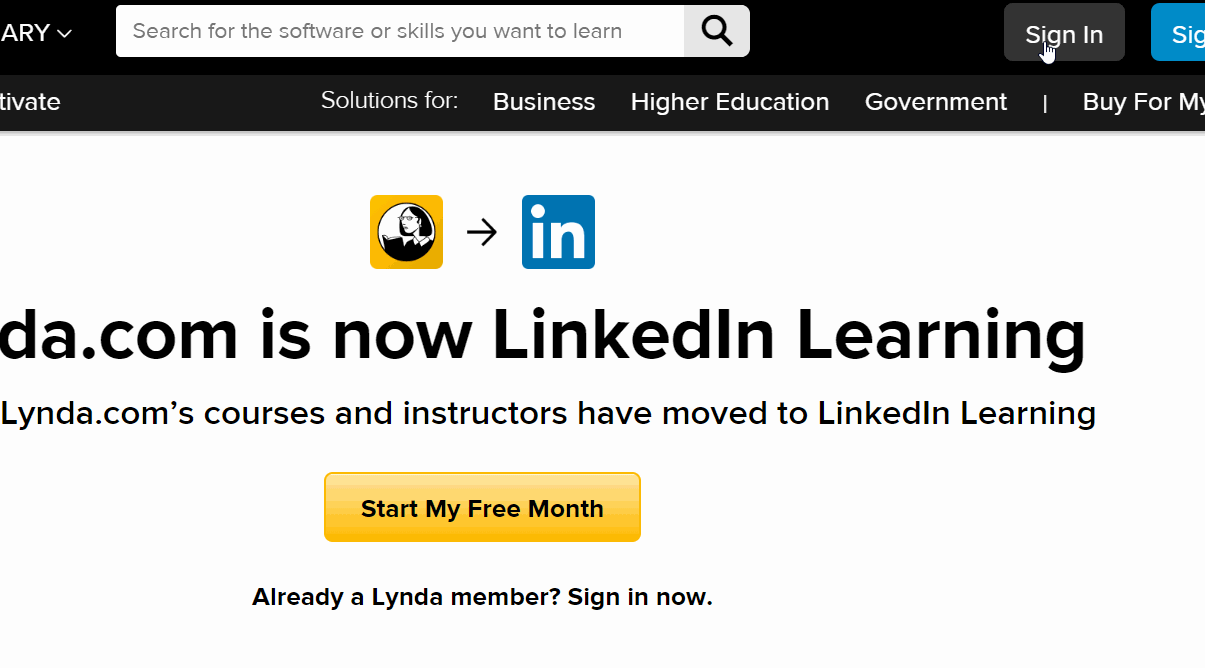Select the Government solutions link
The width and height of the screenshot is (1205, 668).
coord(936,102)
